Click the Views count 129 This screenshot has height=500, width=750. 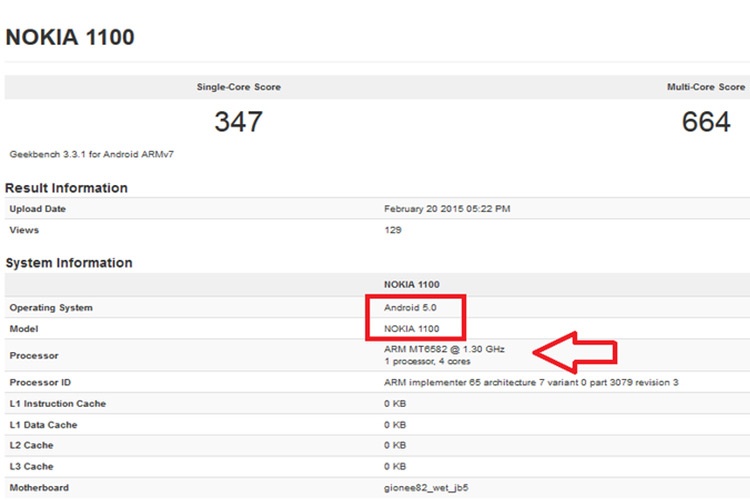click(393, 230)
